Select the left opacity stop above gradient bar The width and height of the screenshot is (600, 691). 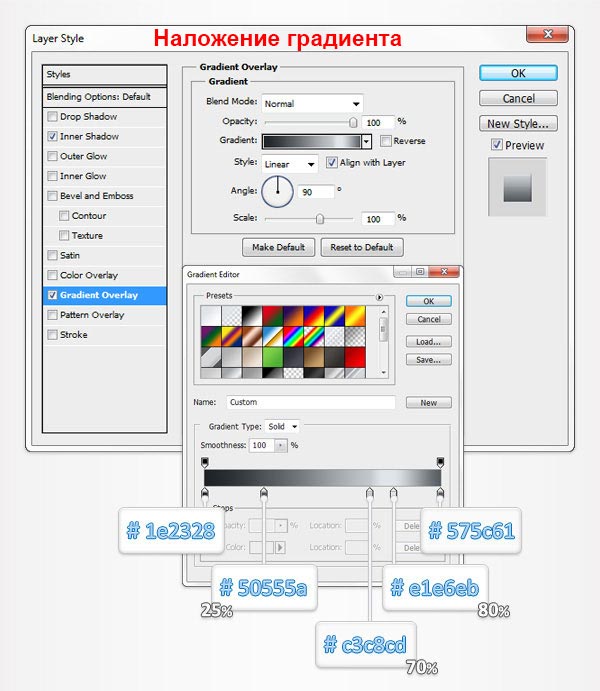(x=205, y=462)
